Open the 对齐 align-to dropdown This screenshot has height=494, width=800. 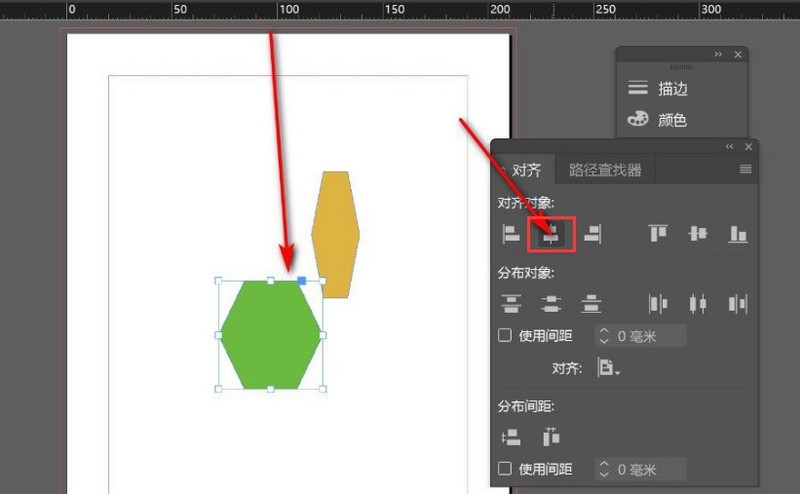(x=608, y=368)
